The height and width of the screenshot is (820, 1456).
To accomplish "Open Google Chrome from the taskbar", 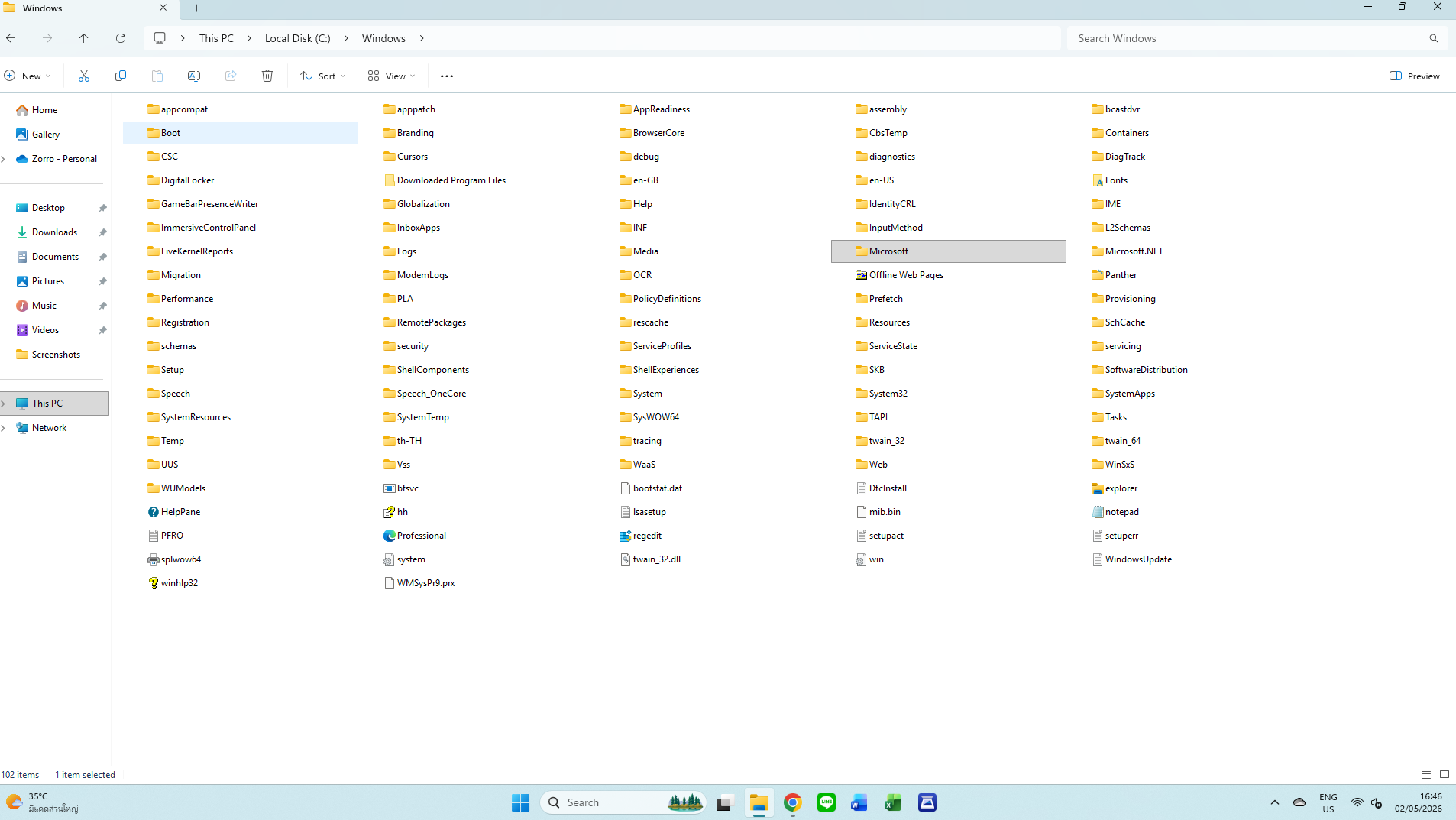I will pos(792,802).
